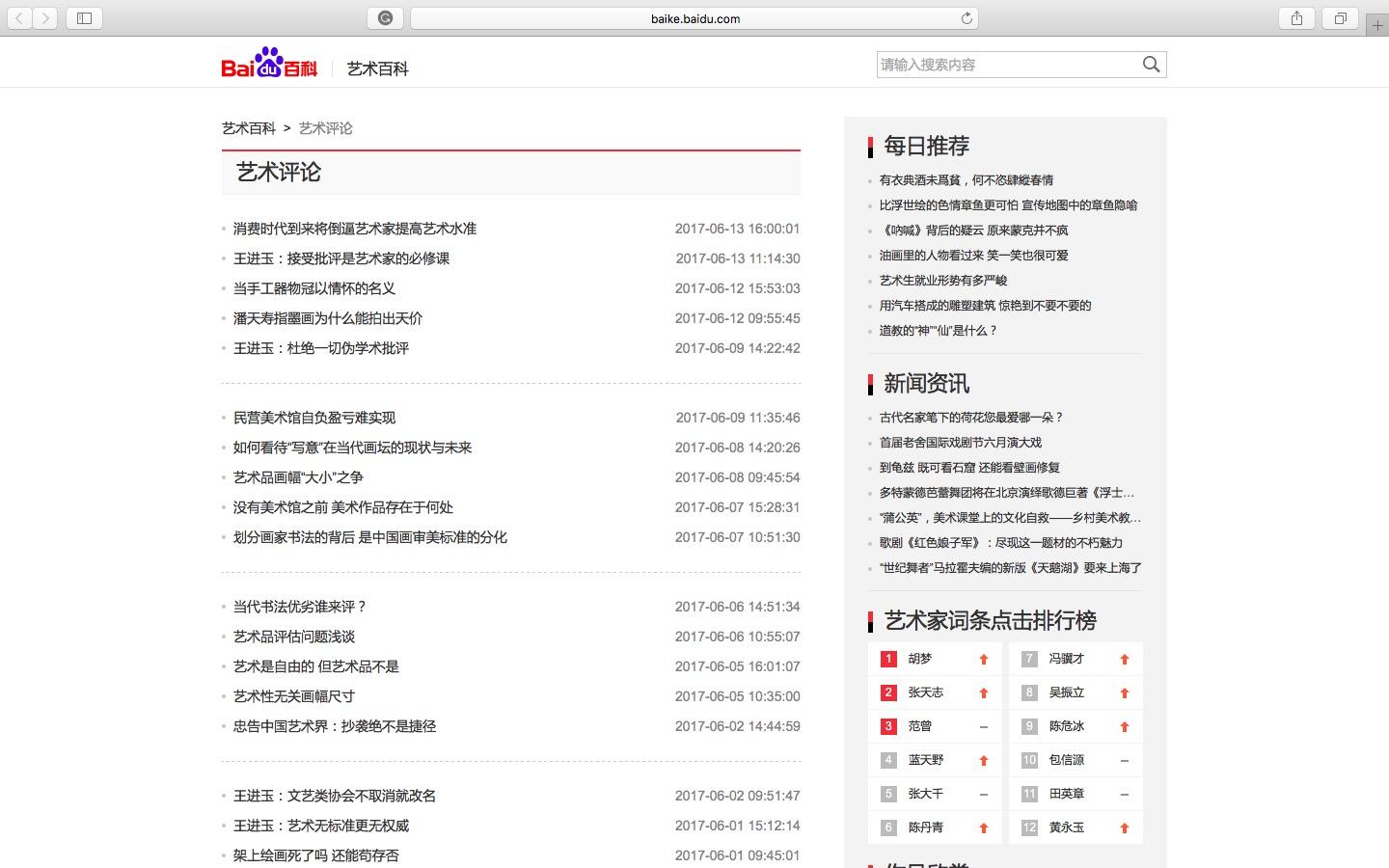1389x868 pixels.
Task: Go to 艺术百科 breadcrumb link
Action: coord(249,128)
